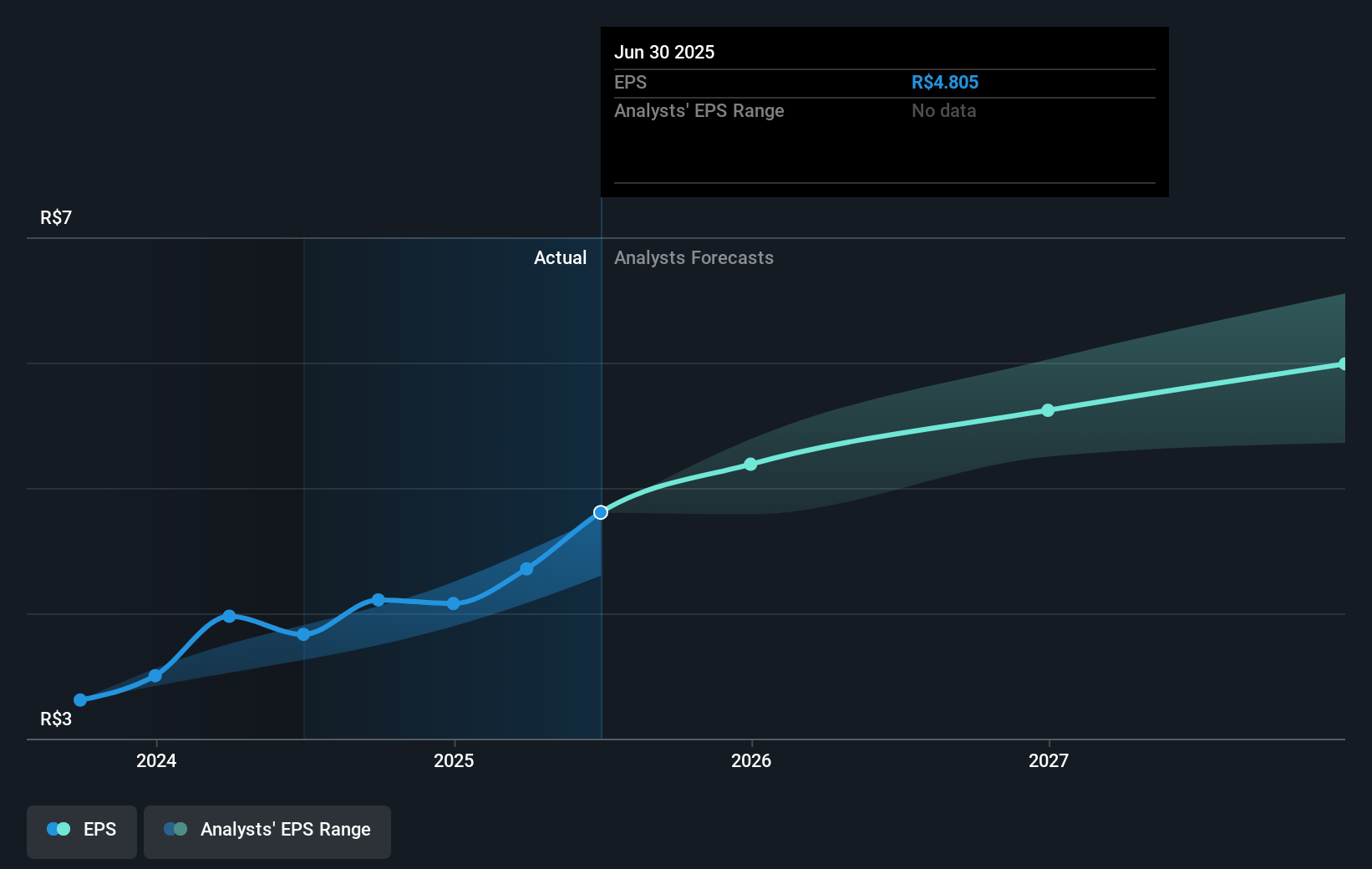Screen dimensions: 1372x869
Task: Toggle the EPS legend button
Action: pyautogui.click(x=82, y=831)
